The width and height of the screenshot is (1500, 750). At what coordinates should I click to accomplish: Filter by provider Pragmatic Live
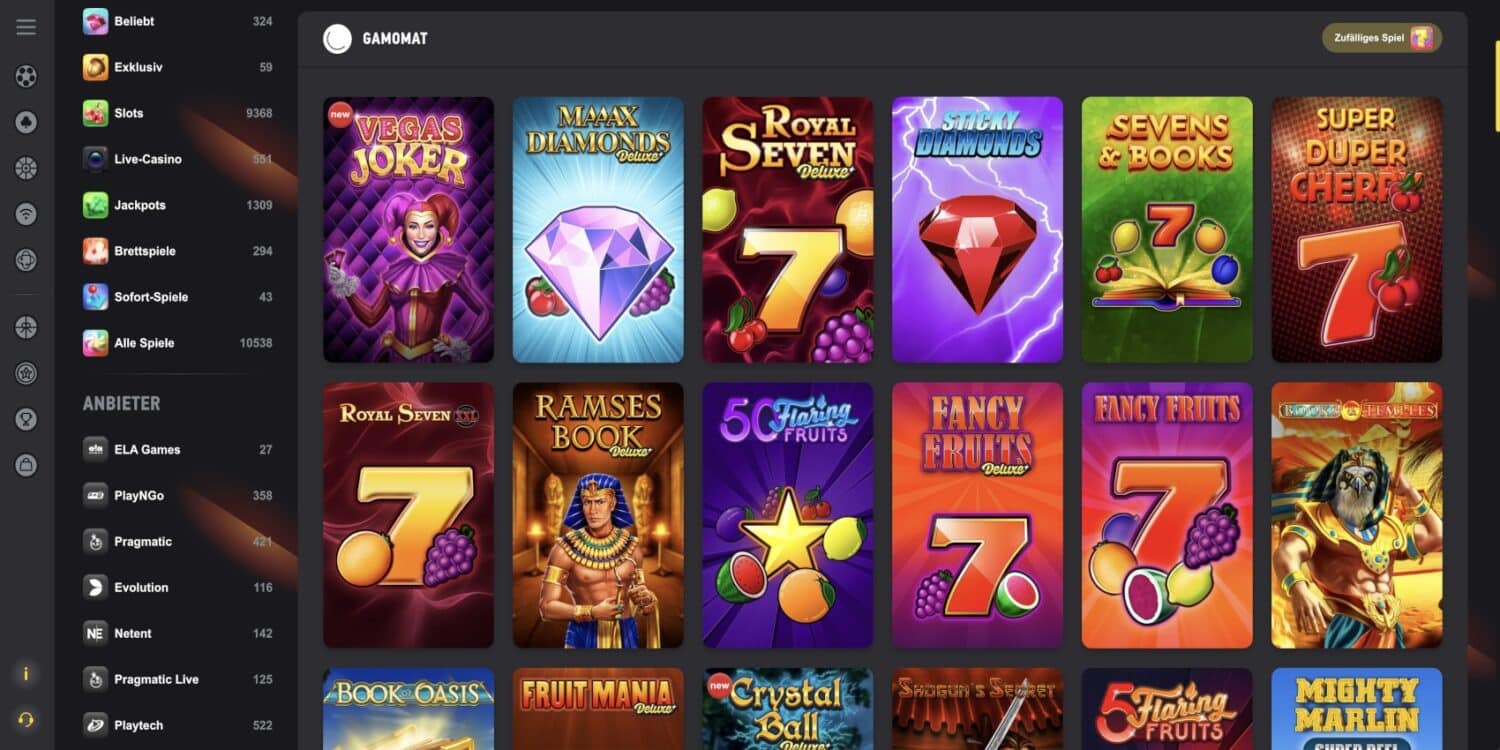pos(178,679)
